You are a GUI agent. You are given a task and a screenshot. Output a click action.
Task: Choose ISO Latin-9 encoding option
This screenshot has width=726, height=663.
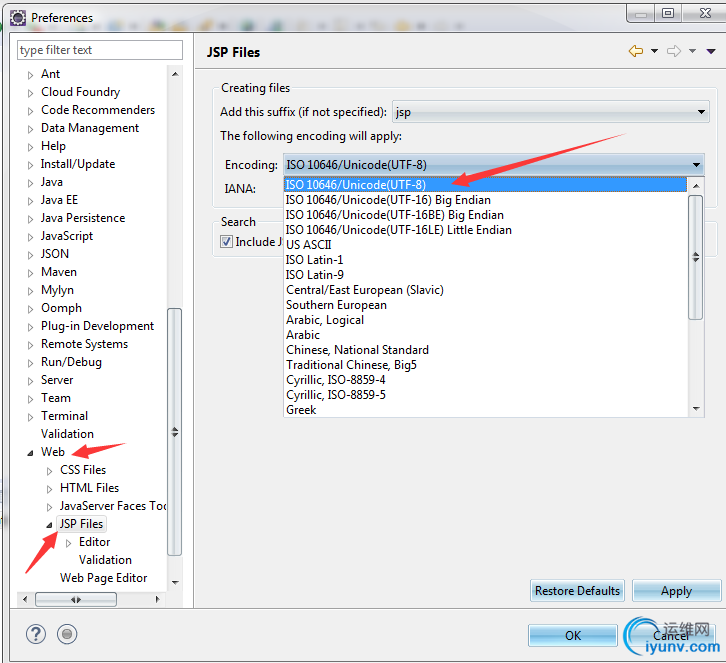click(485, 275)
